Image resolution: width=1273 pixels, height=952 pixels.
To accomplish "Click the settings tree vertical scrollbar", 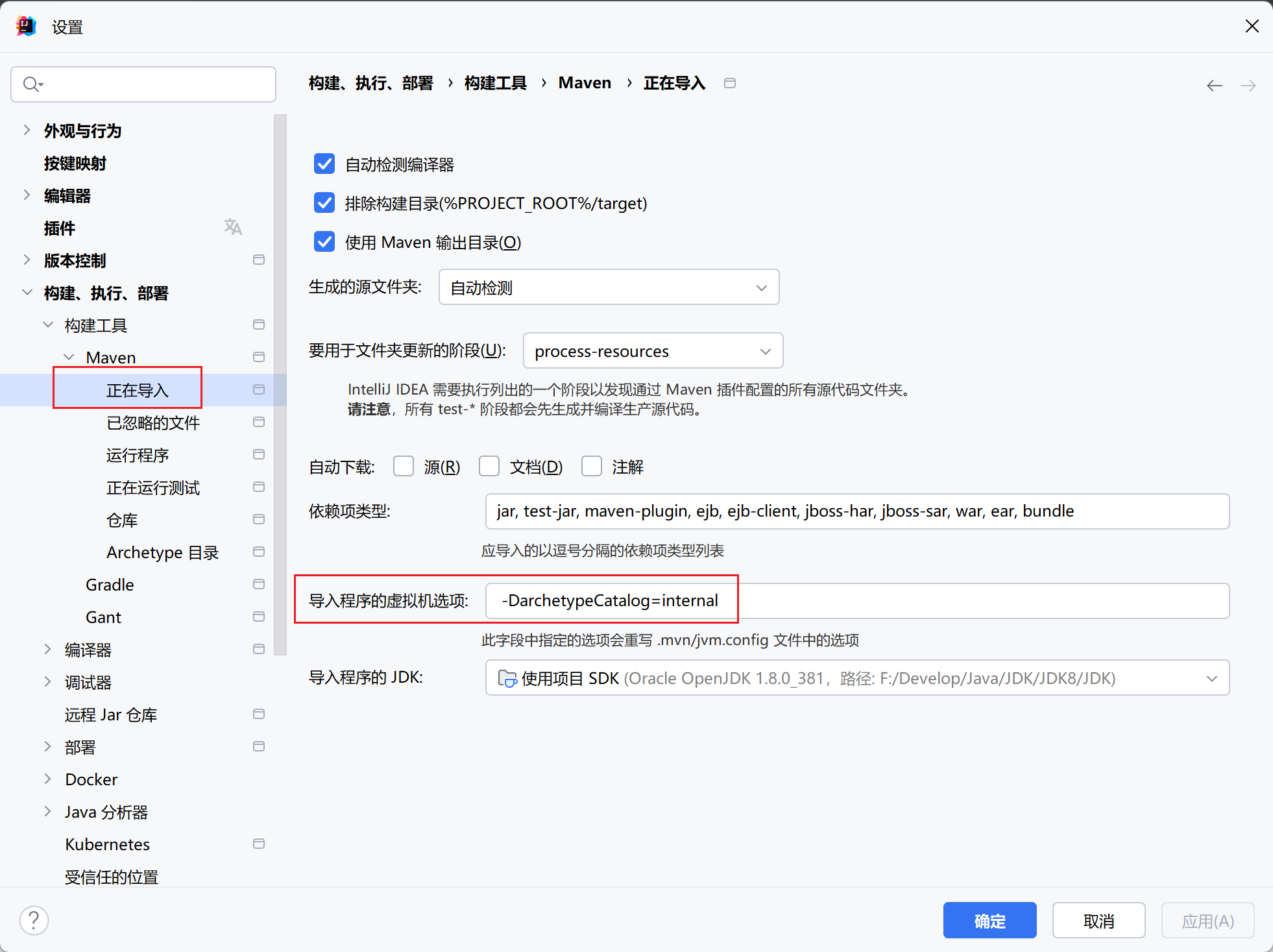I will [280, 384].
